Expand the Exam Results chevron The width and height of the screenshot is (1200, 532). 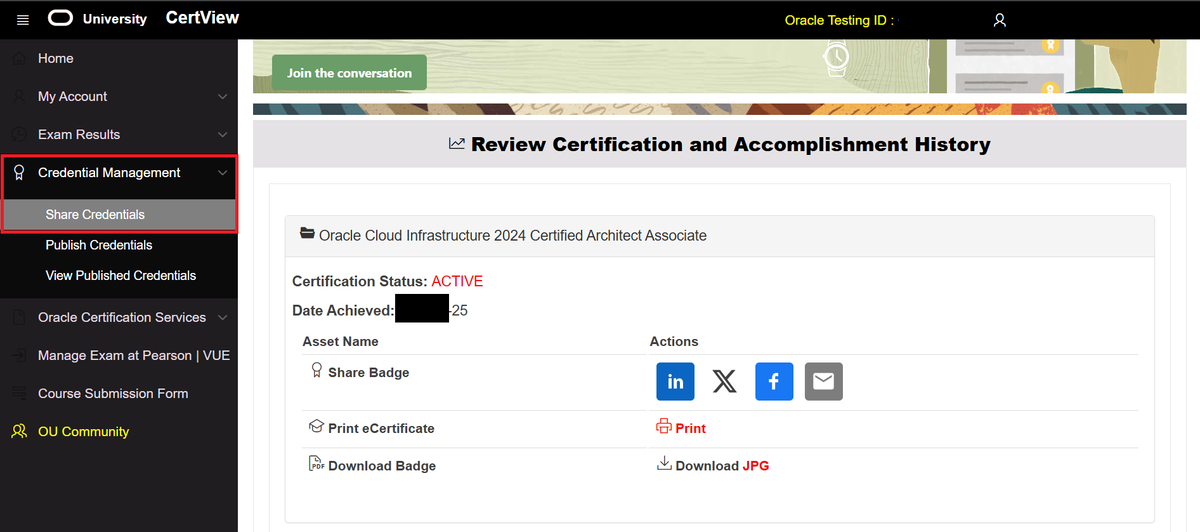(222, 135)
